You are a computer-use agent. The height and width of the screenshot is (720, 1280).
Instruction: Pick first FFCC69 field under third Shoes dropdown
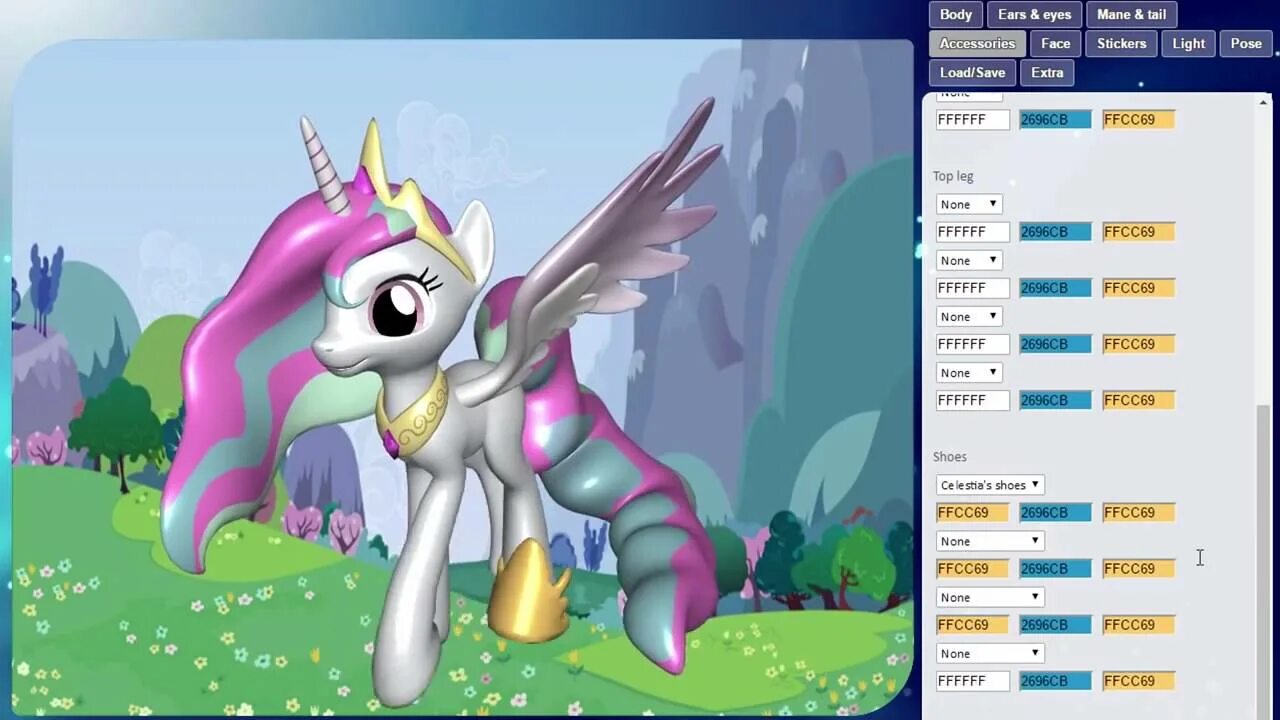(972, 624)
